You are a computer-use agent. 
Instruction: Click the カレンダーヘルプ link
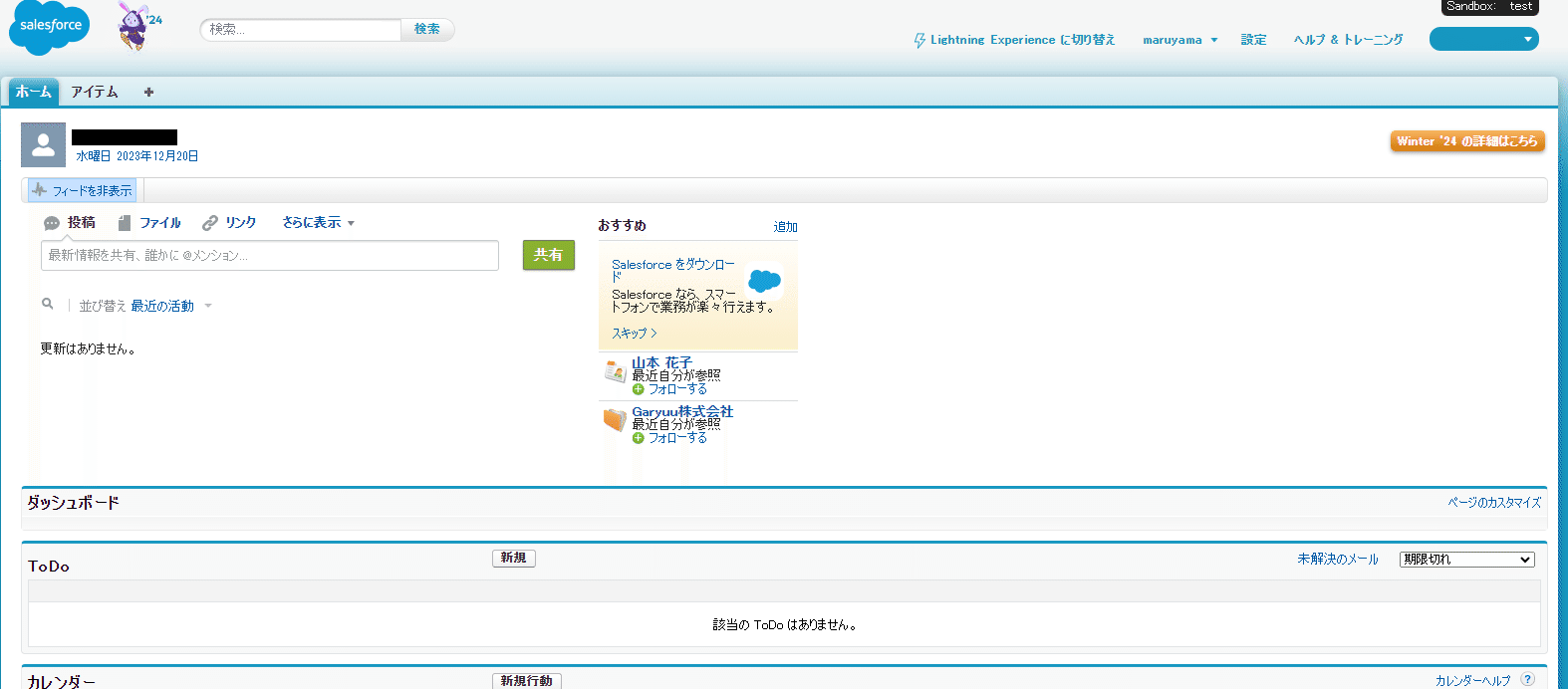(1473, 681)
